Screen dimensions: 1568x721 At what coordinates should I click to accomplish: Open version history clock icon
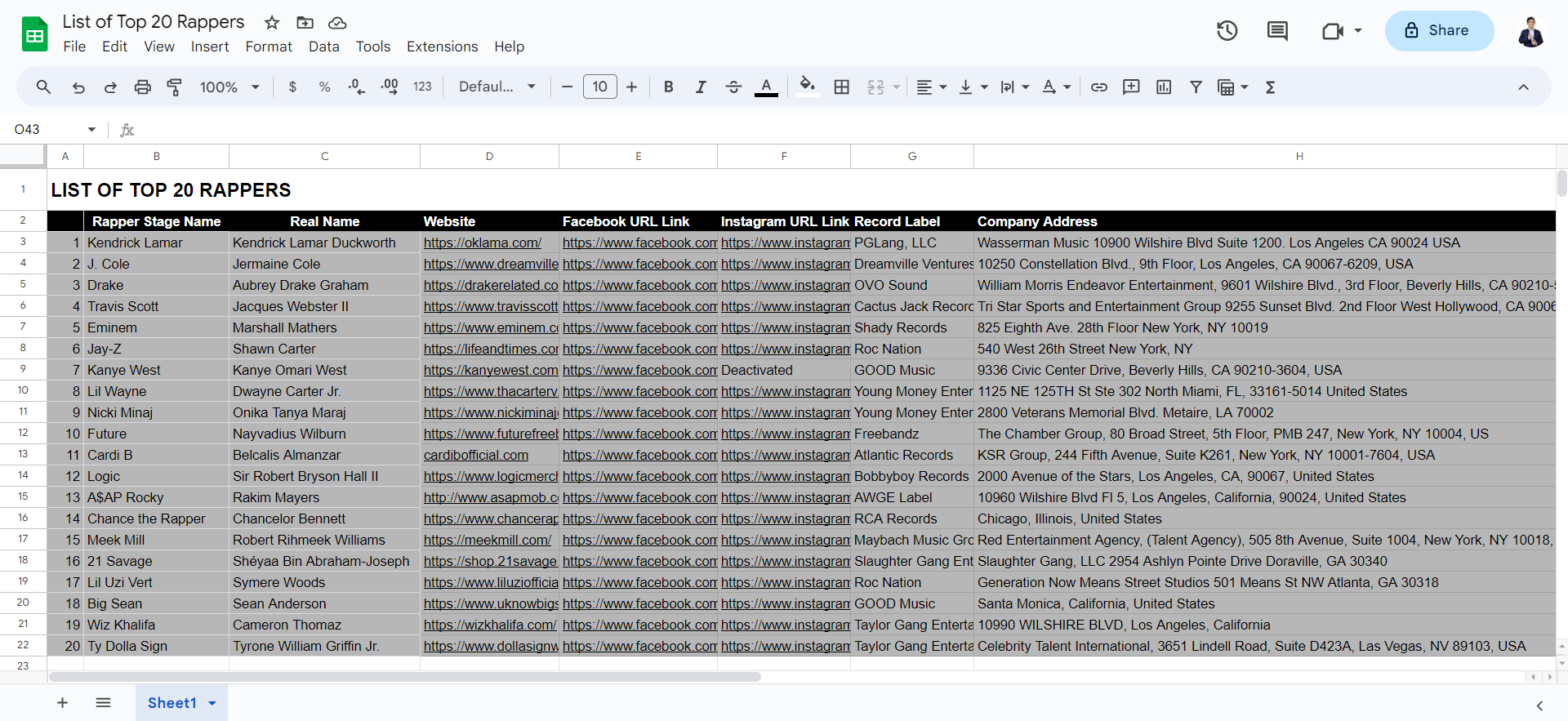pos(1227,31)
